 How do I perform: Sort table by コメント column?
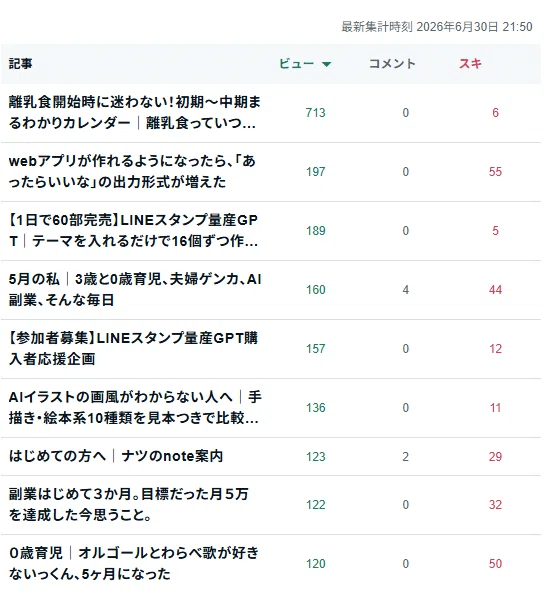(392, 64)
